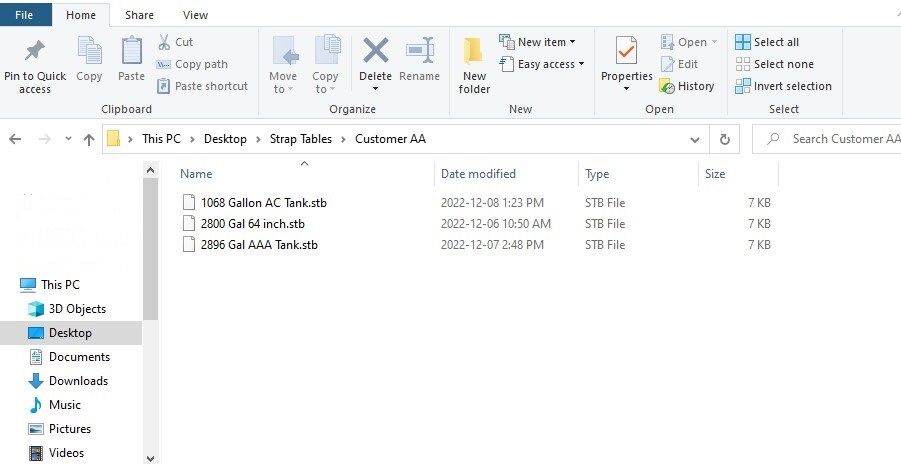Click the red Delete X icon
The width and height of the screenshot is (901, 464).
pos(376,51)
